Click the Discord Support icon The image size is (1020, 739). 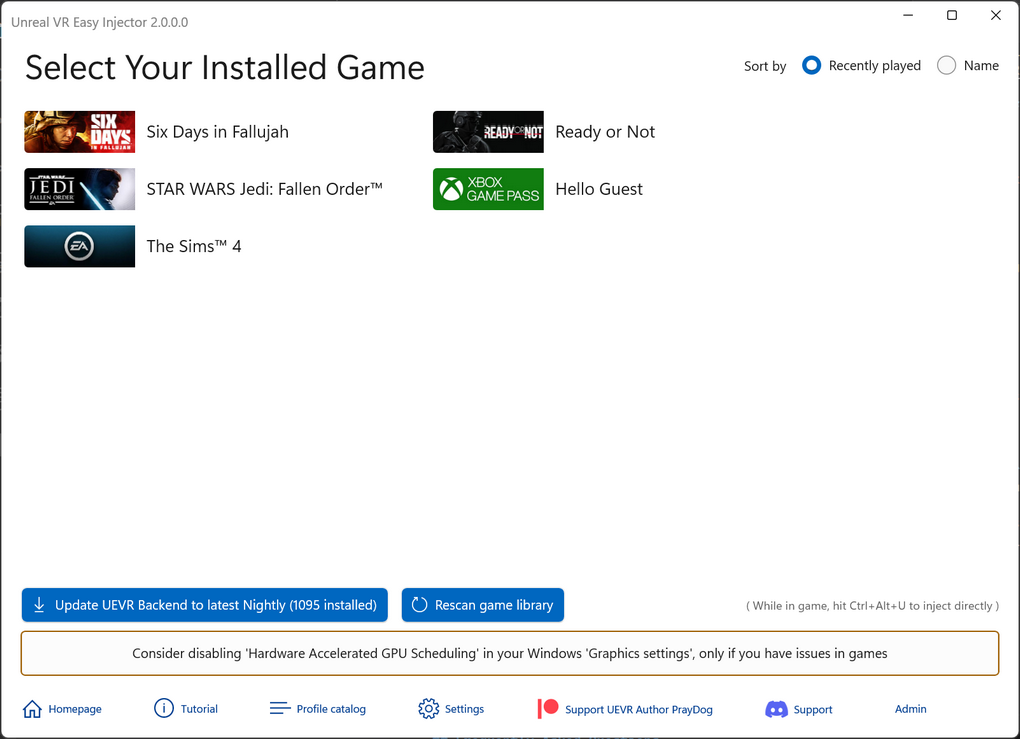click(x=776, y=709)
